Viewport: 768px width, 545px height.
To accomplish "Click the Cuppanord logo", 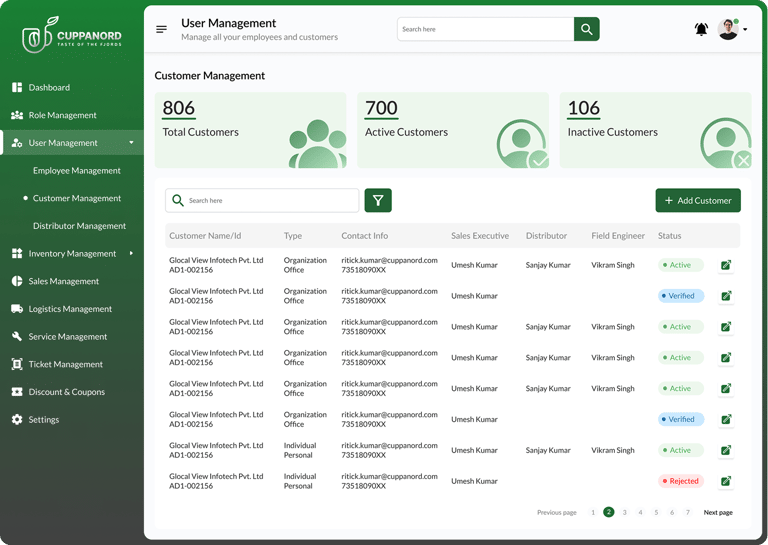I will pyautogui.click(x=72, y=35).
